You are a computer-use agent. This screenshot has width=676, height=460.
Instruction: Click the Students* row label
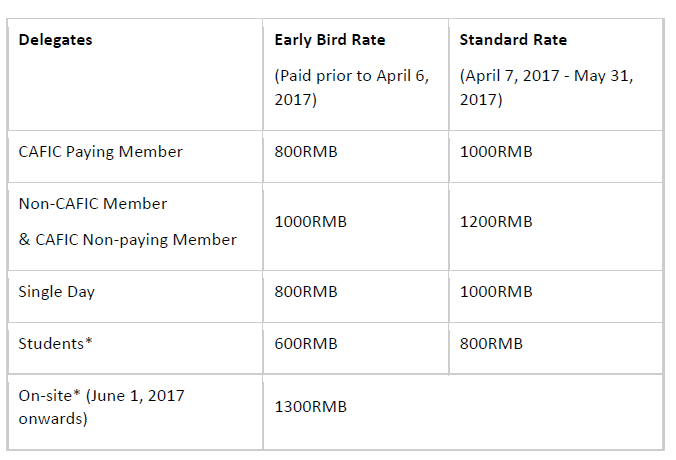55,344
